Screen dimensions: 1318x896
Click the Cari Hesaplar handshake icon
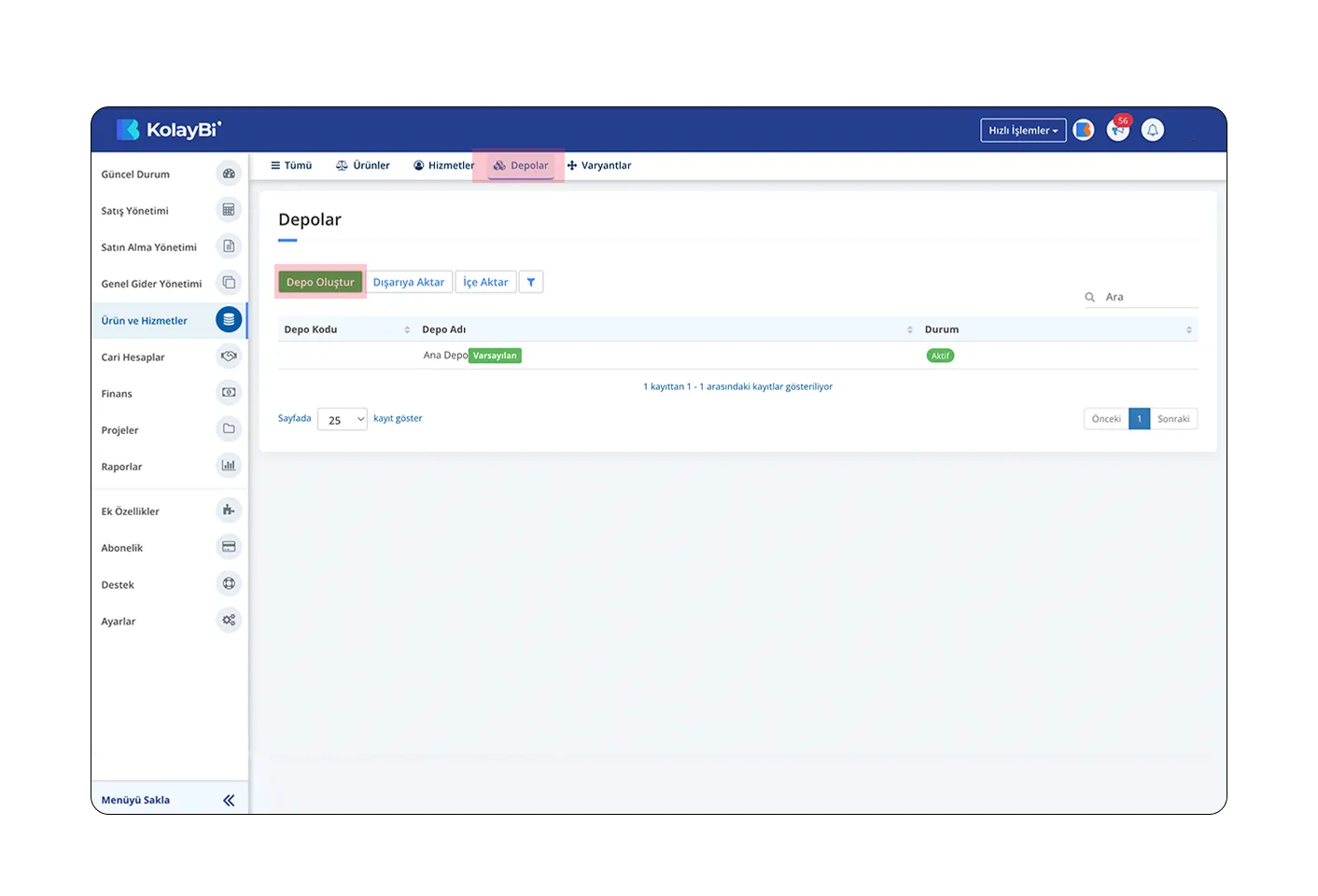(229, 356)
